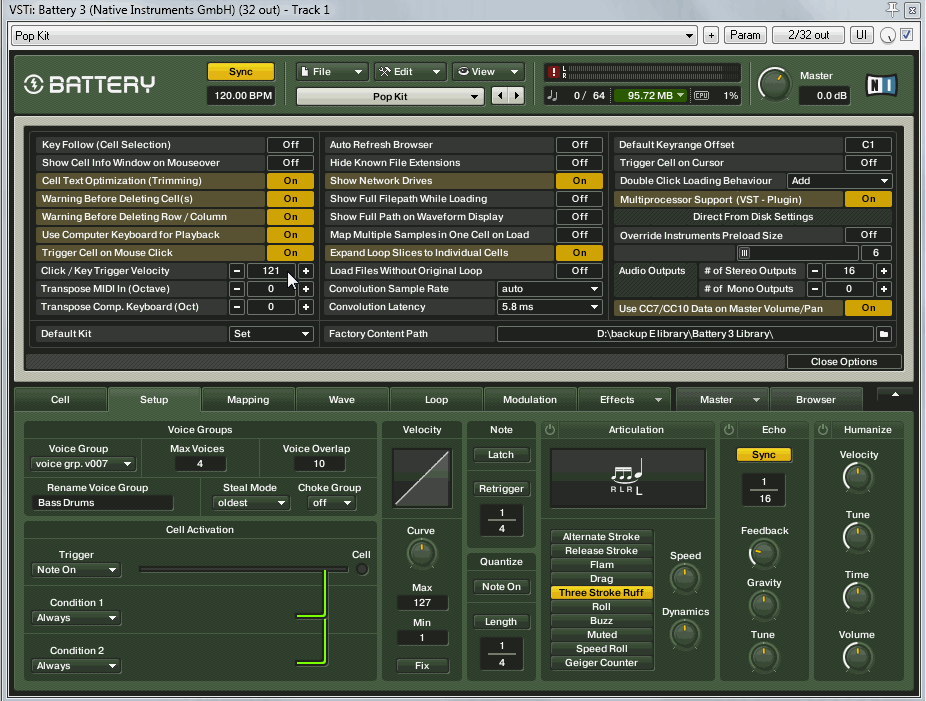Open the Edit menu

pos(409,71)
